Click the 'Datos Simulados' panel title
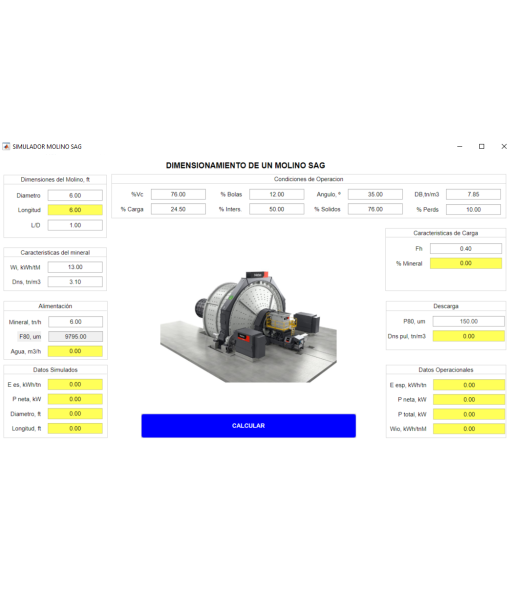513x608 pixels. [55, 370]
